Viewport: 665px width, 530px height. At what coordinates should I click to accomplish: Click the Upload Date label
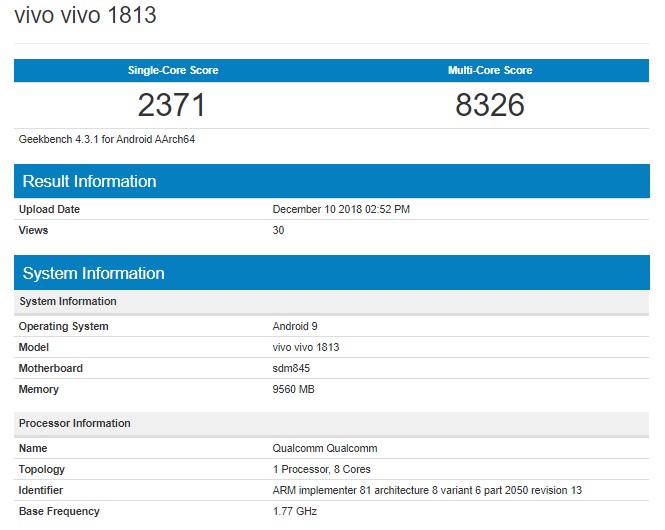tap(49, 209)
